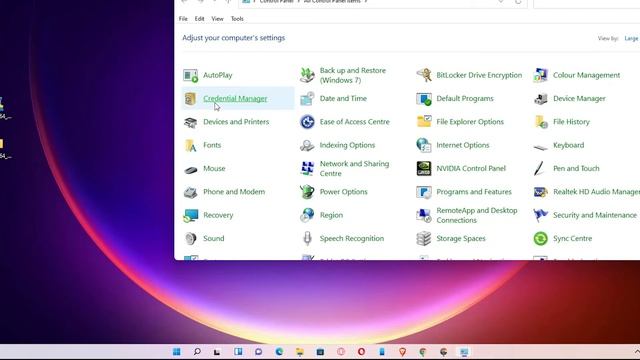Open the Date and Time icon
640x360 pixels.
307,98
